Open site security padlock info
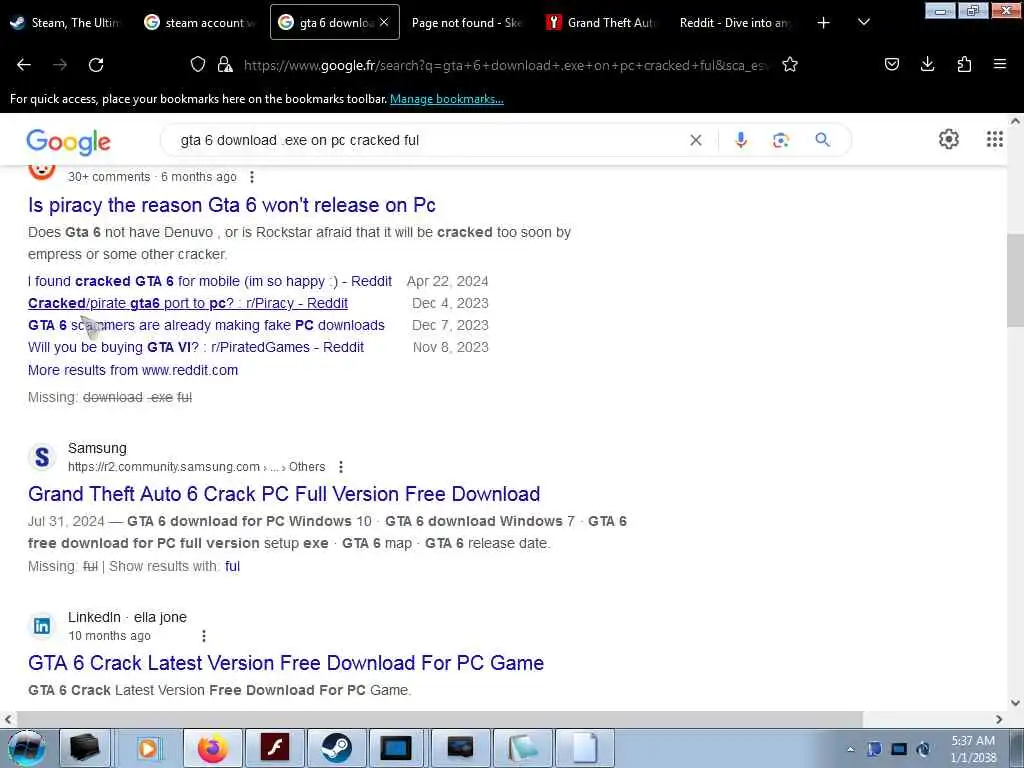Screen dimensions: 1024x768 pos(225,64)
